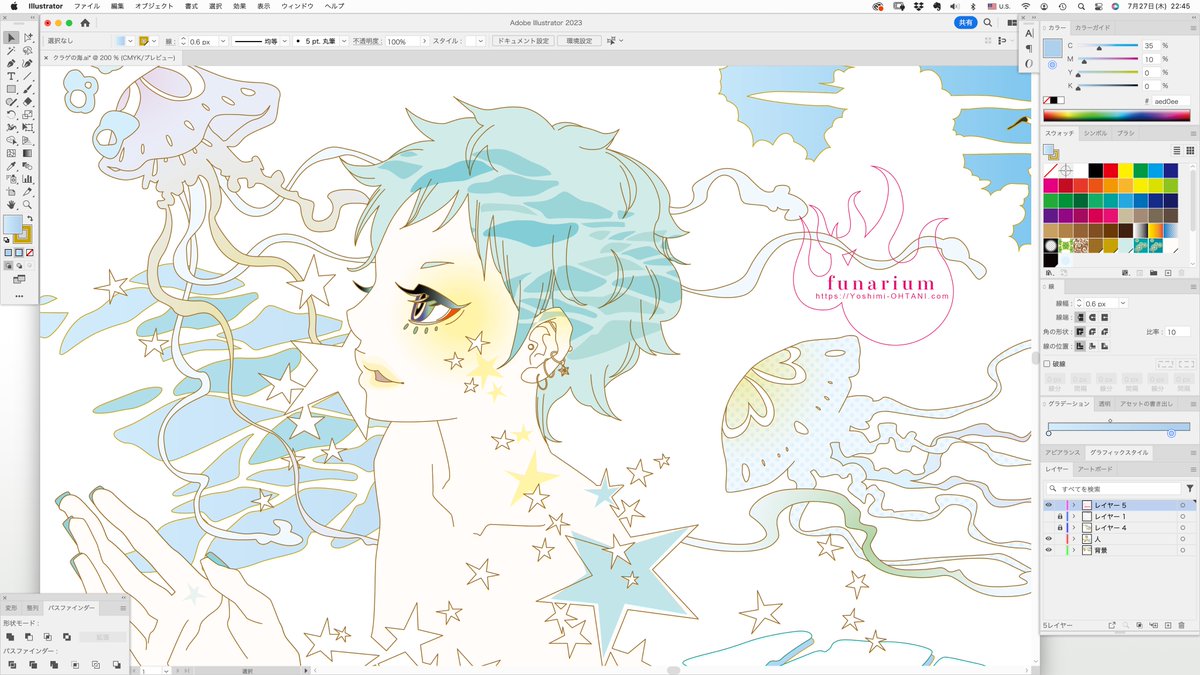Open control bar stroke width dropdown
The height and width of the screenshot is (675, 1200).
(x=221, y=41)
